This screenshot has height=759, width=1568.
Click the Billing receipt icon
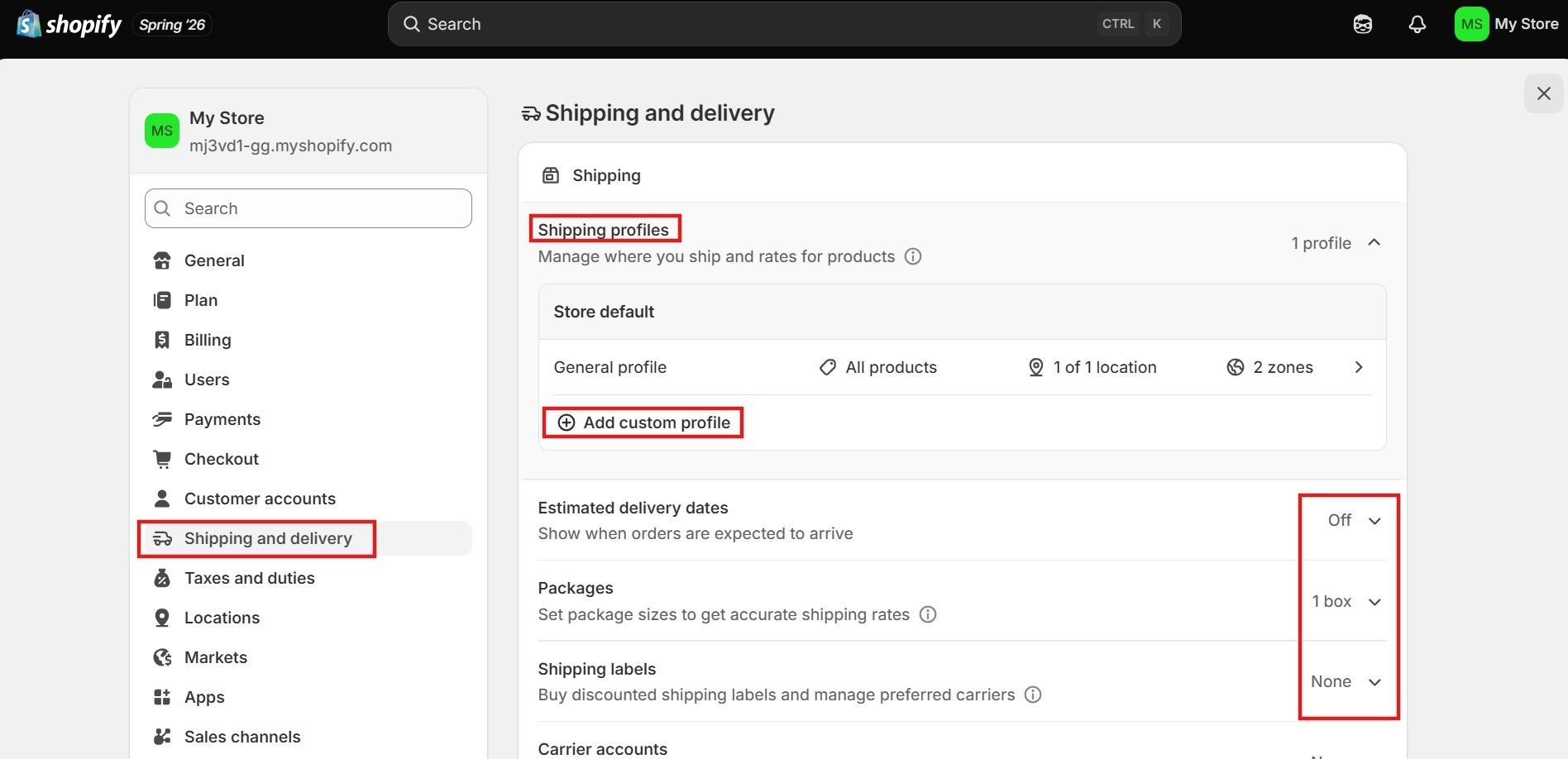(162, 340)
